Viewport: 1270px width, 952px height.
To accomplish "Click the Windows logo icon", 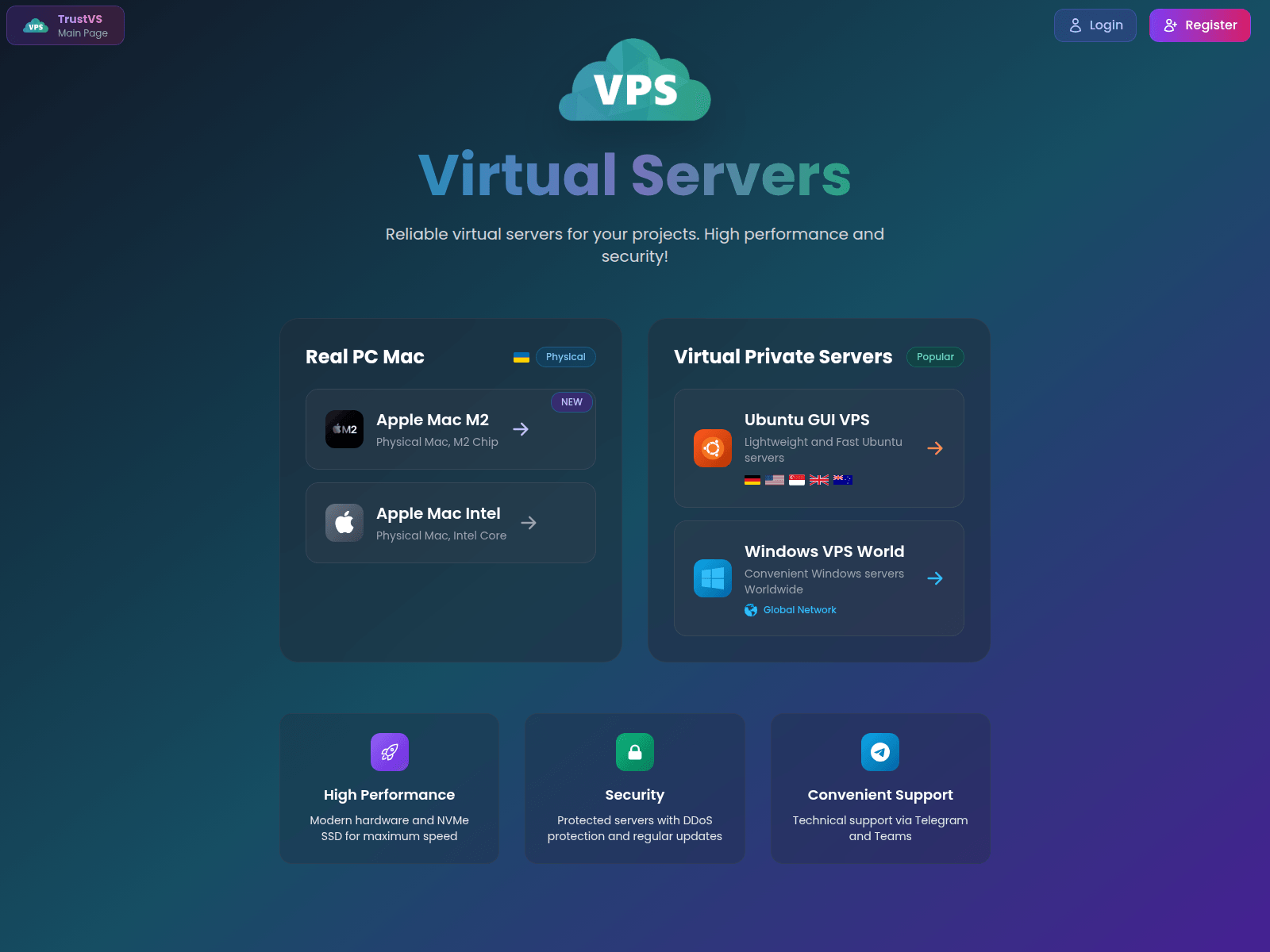I will (x=713, y=578).
